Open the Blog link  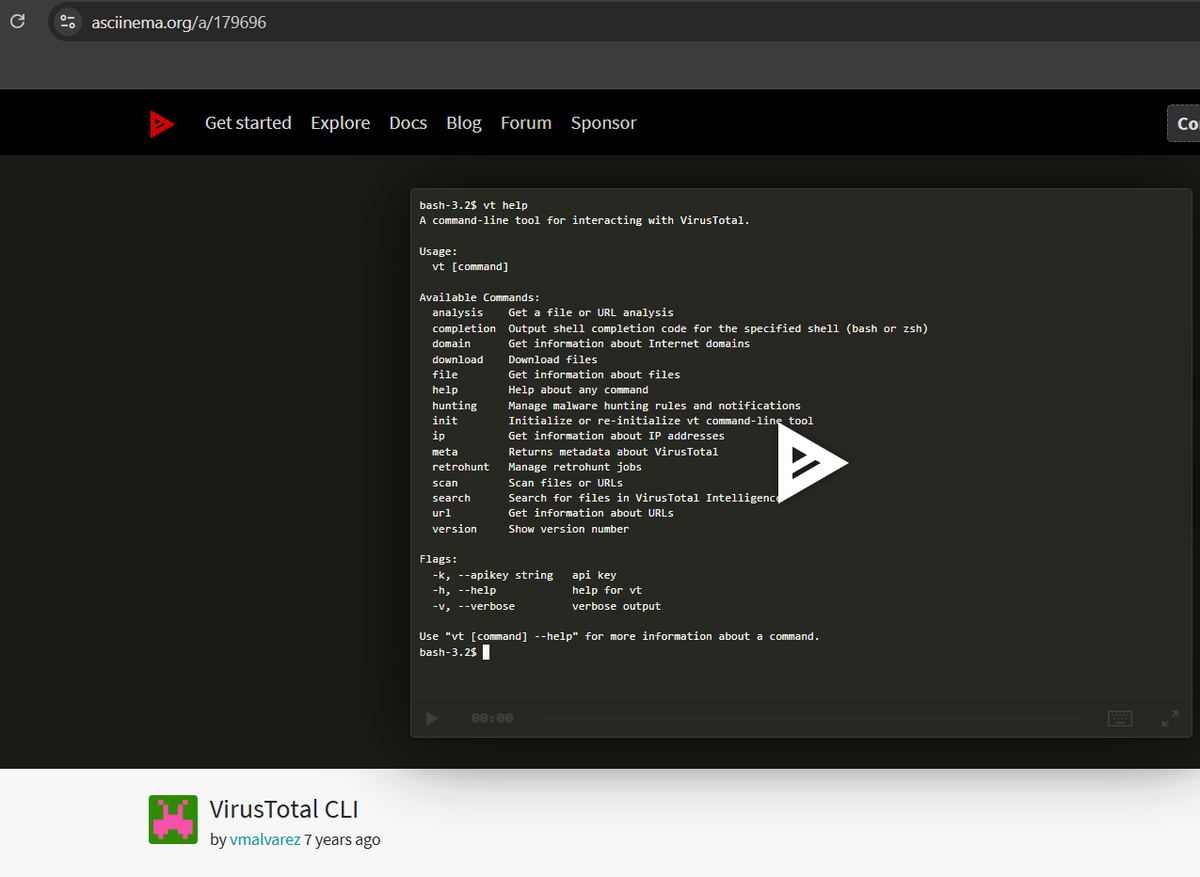point(464,123)
